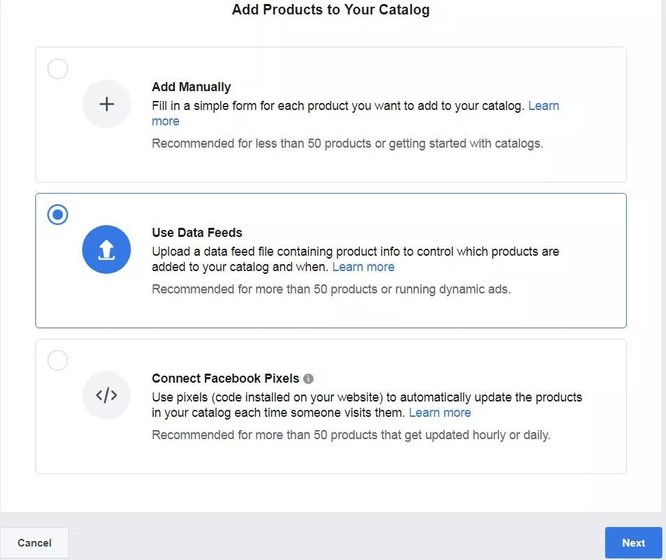This screenshot has width=666, height=560.
Task: Click the blue upload arrow icon
Action: click(x=106, y=250)
